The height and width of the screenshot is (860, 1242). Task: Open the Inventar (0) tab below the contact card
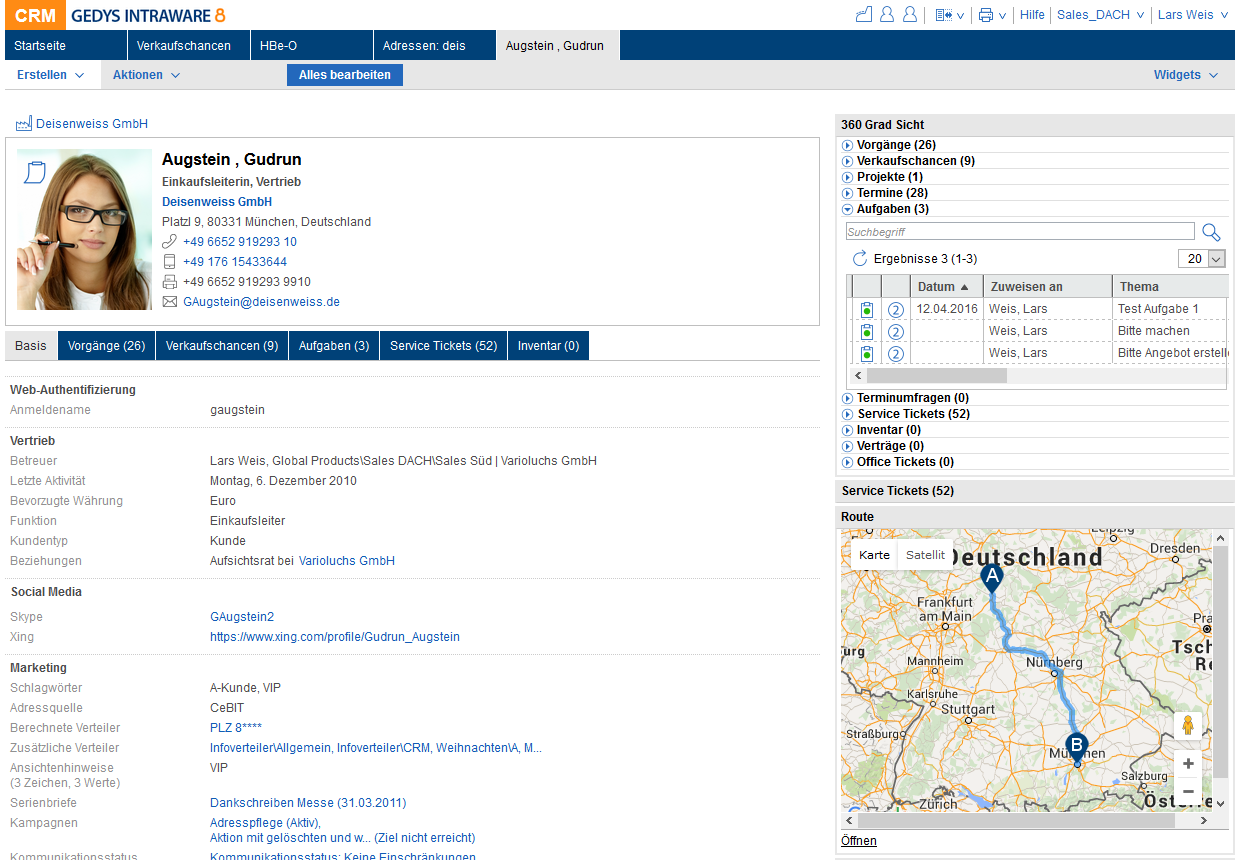549,346
